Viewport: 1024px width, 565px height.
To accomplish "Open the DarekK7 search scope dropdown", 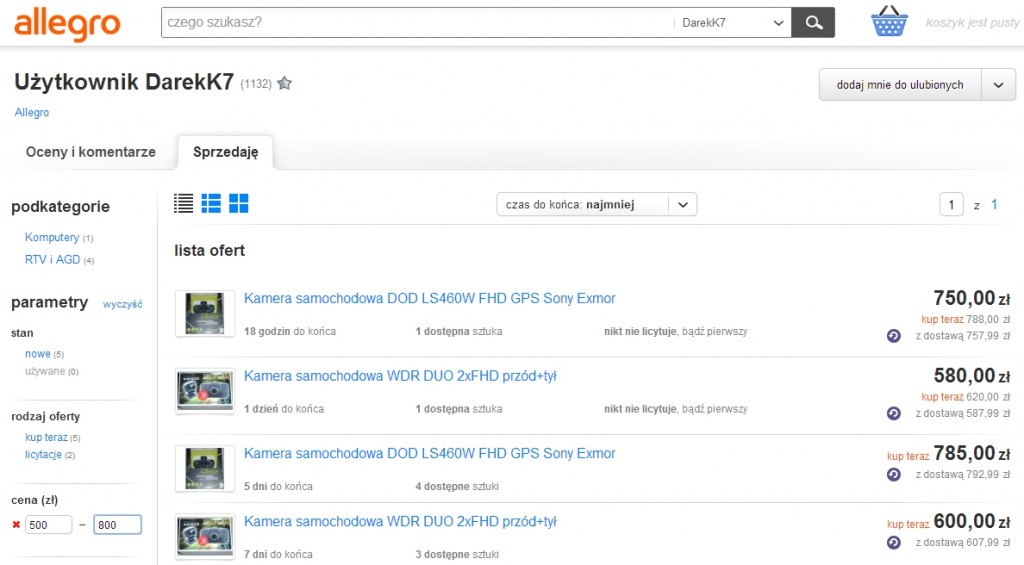I will [x=732, y=23].
